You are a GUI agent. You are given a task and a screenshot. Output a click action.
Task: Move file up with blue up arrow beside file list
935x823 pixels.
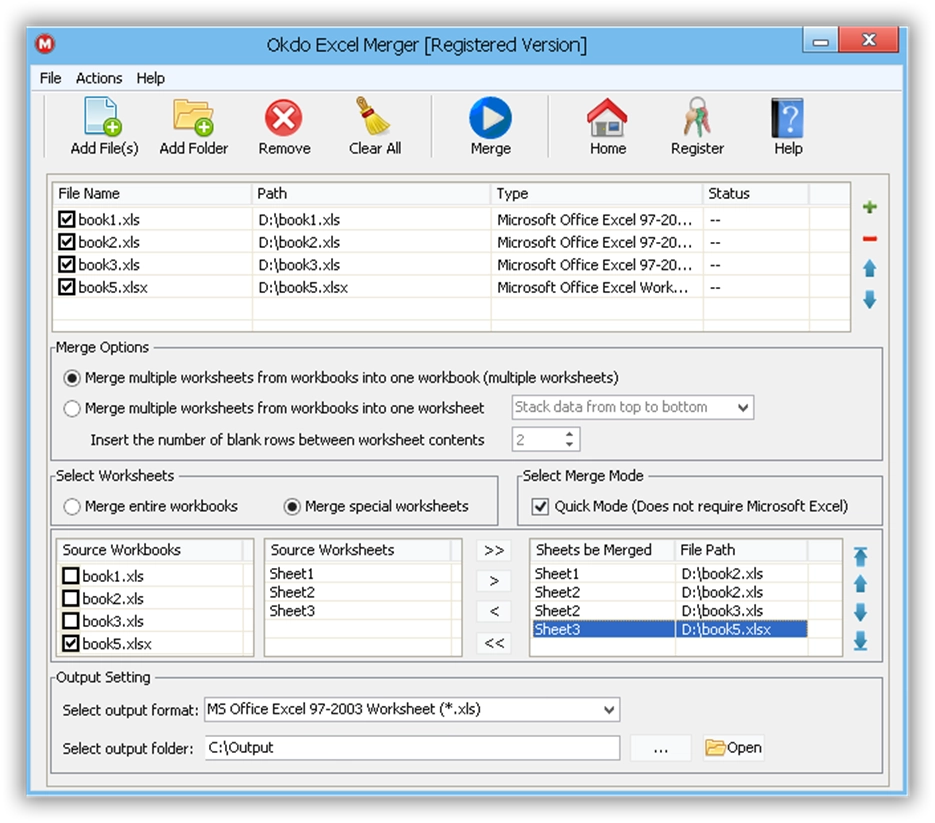coord(869,269)
